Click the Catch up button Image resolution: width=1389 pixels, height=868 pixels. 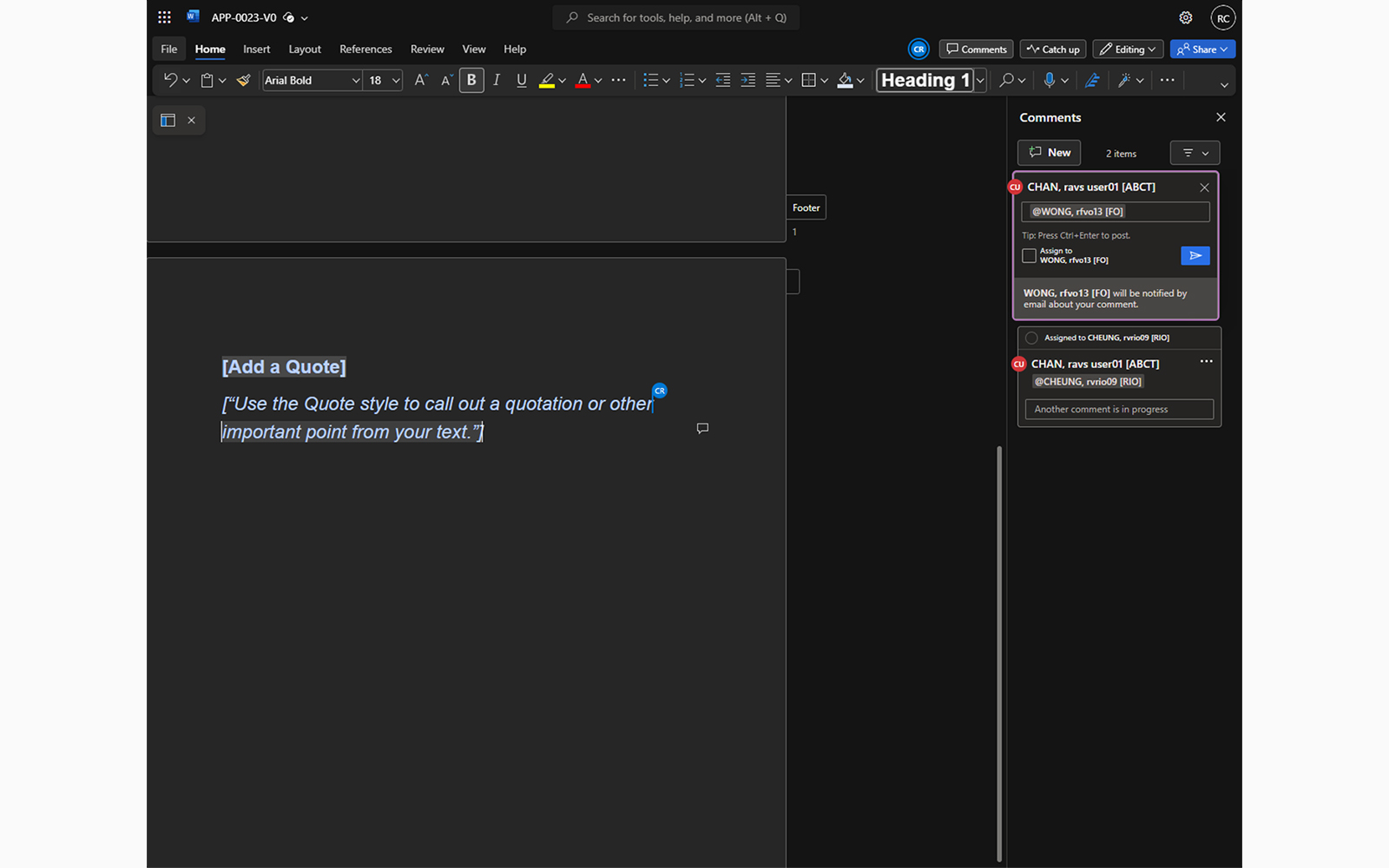[x=1052, y=49]
